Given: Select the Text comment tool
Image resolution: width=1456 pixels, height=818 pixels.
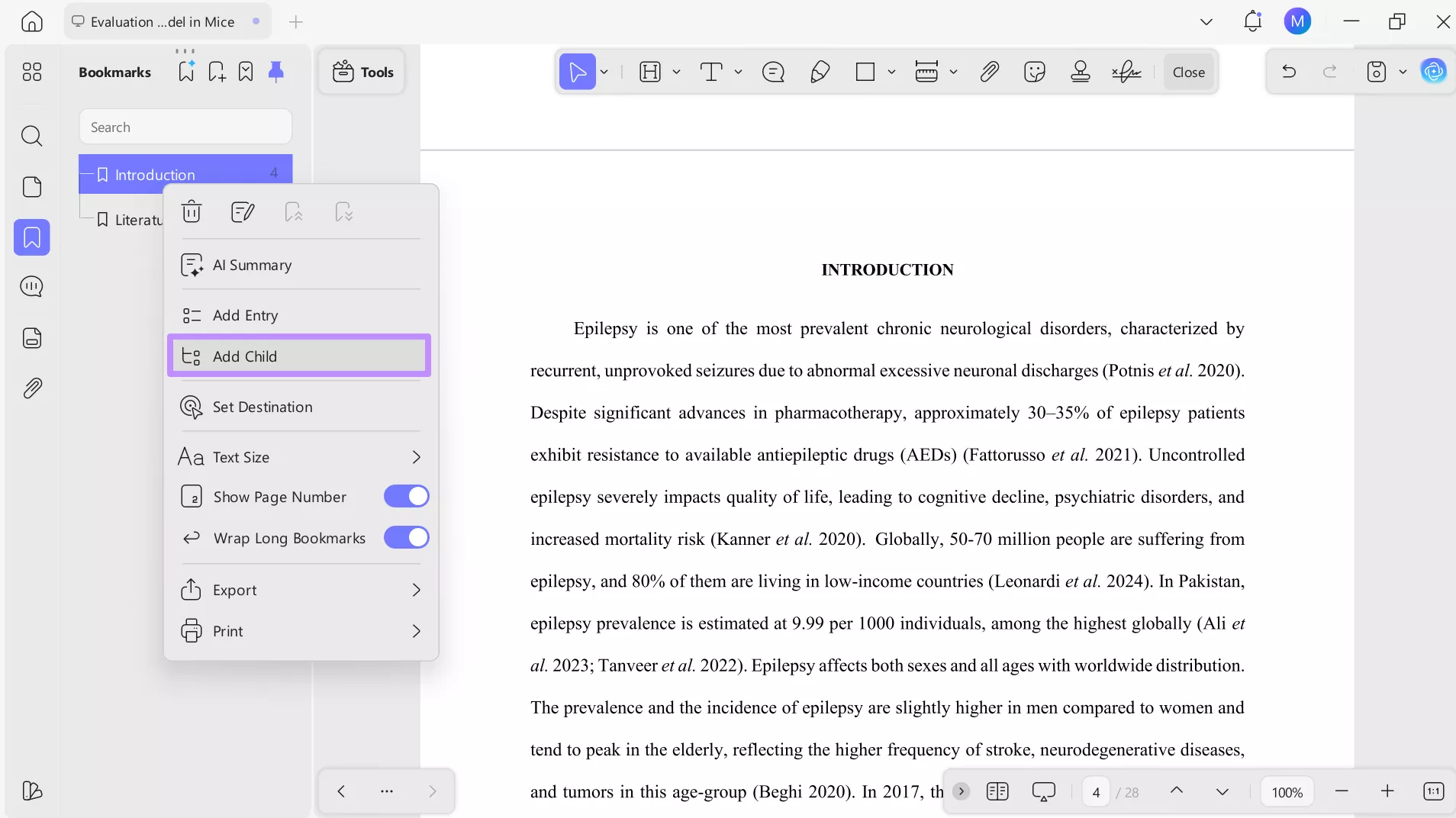Looking at the screenshot, I should tap(711, 72).
